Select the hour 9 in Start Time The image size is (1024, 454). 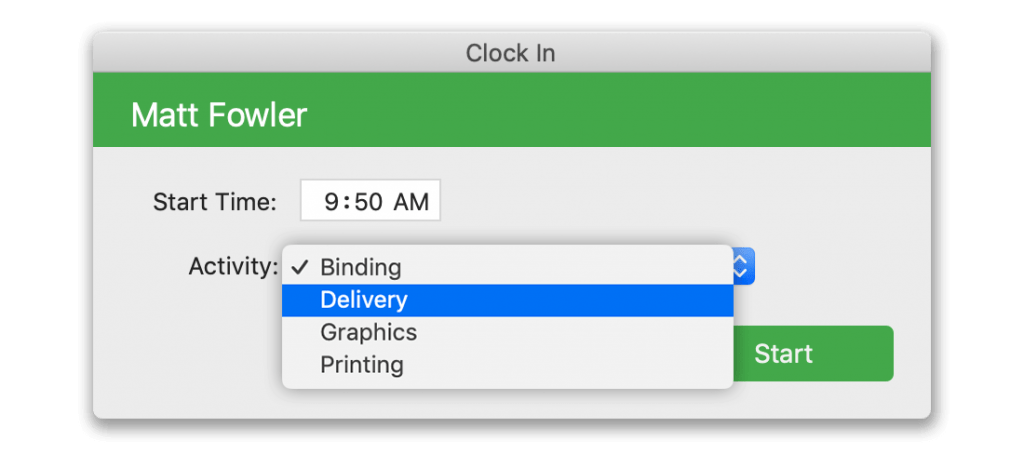pos(332,202)
